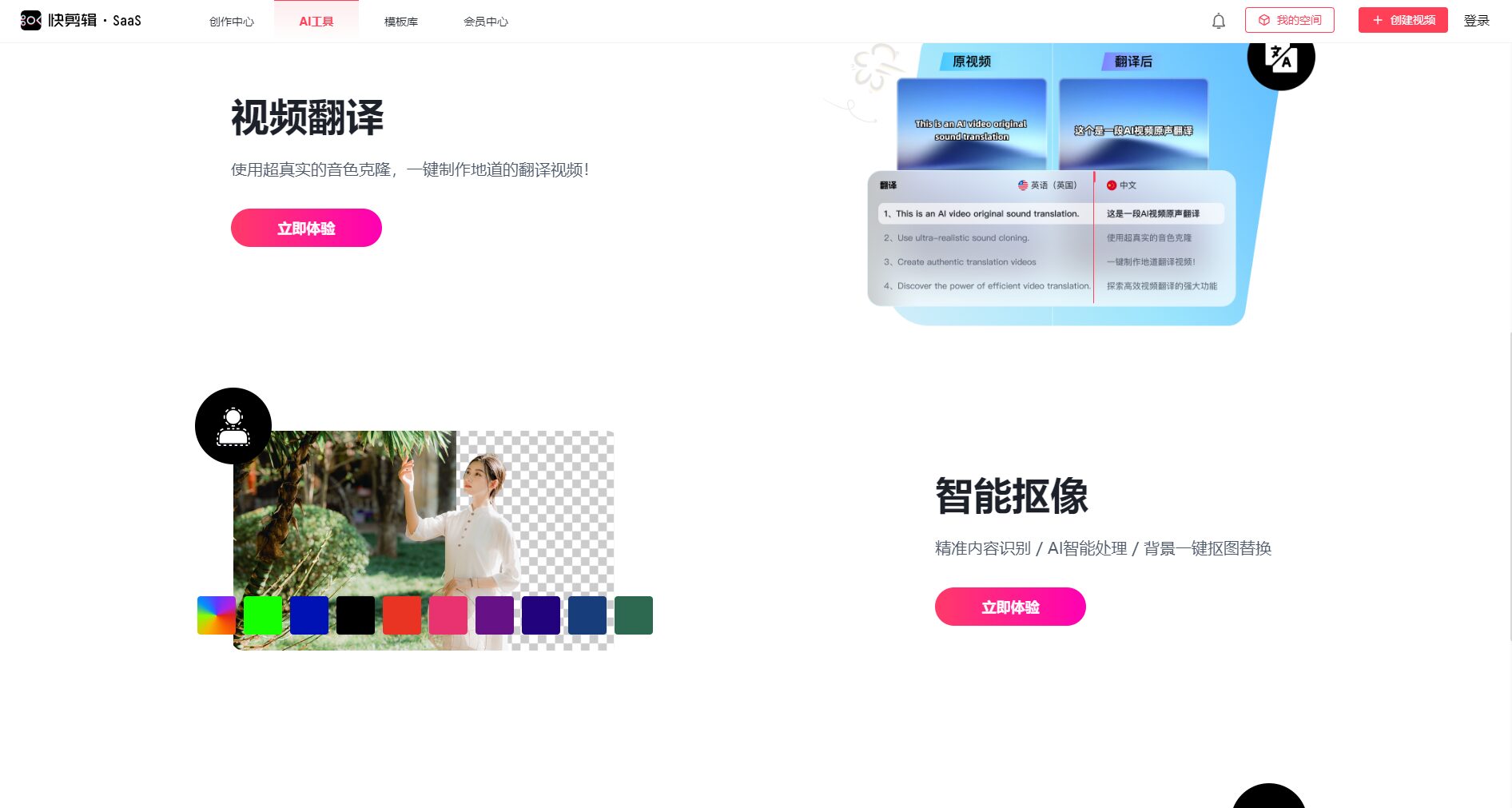This screenshot has width=1512, height=808.
Task: Click the woman portrait cutout image
Action: [424, 540]
